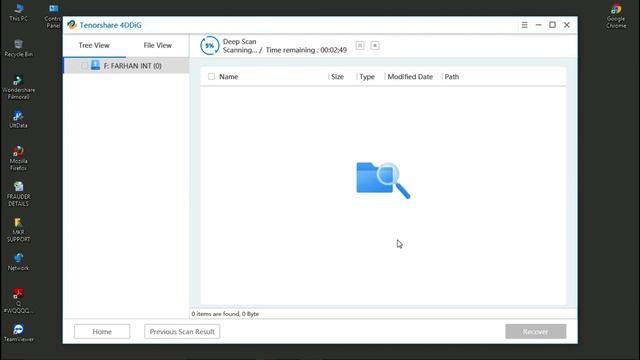Screen dimensions: 640x360
Task: Click the 5% scan progress circle
Action: point(209,46)
